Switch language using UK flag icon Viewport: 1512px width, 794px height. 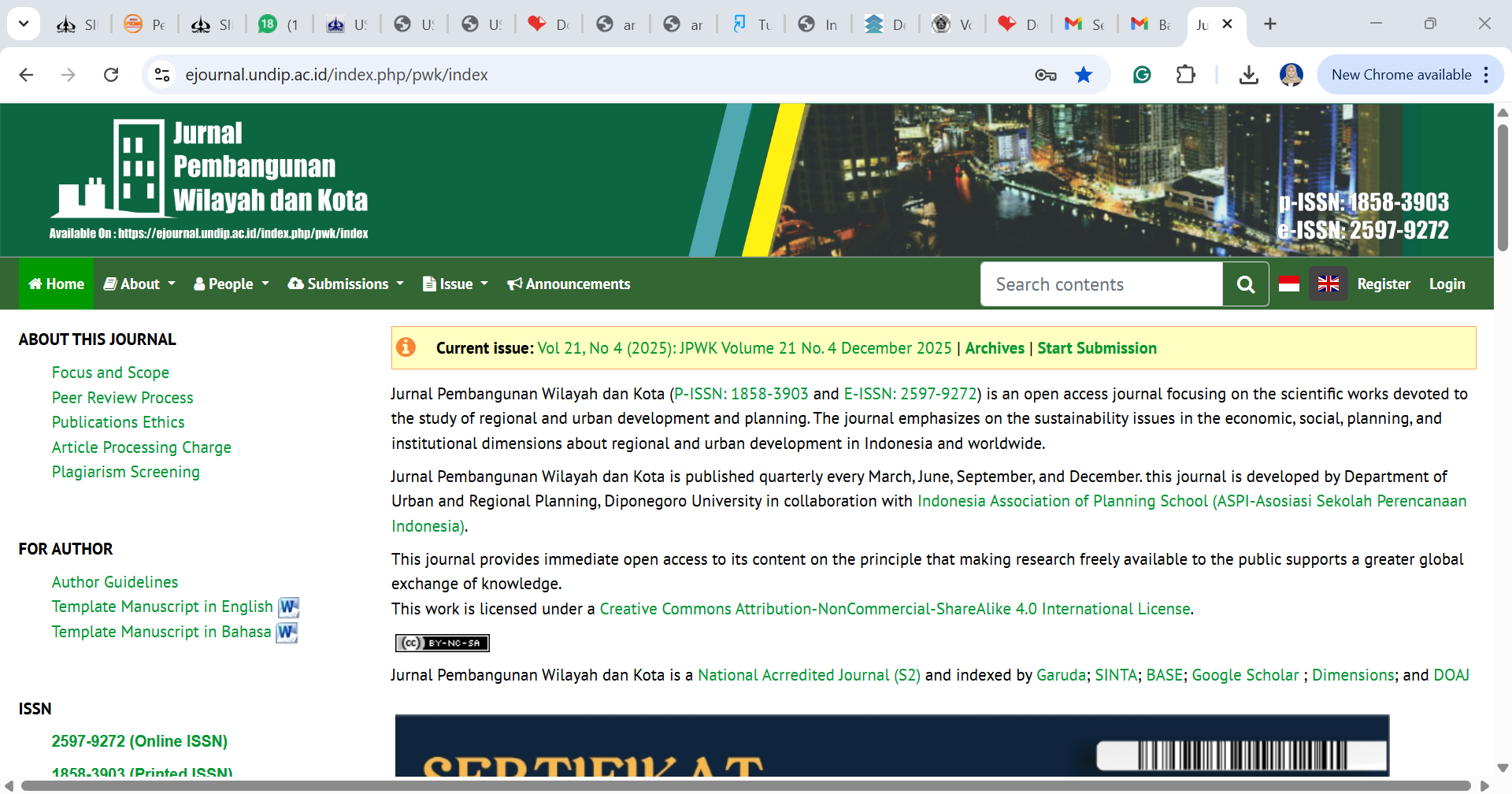[1328, 284]
